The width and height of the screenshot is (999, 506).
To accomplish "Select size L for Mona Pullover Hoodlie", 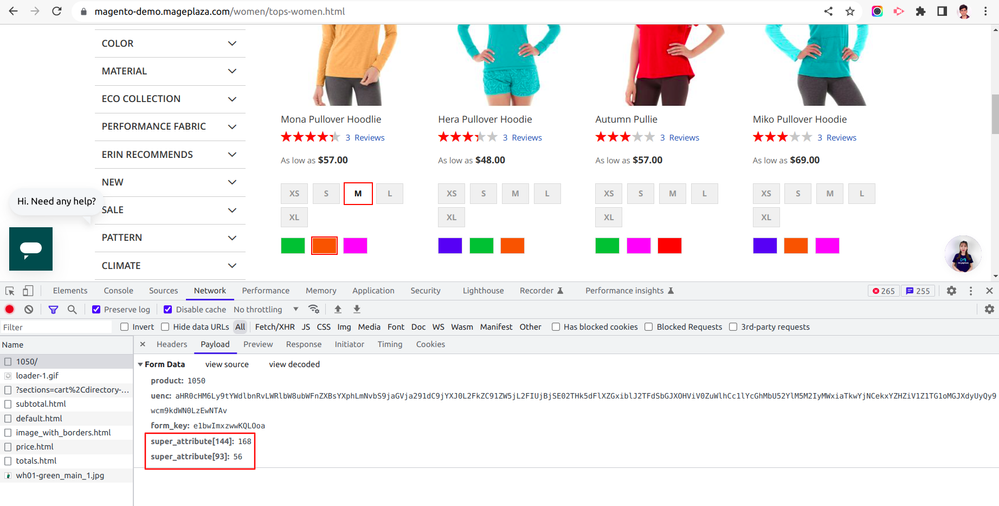I will coord(389,193).
